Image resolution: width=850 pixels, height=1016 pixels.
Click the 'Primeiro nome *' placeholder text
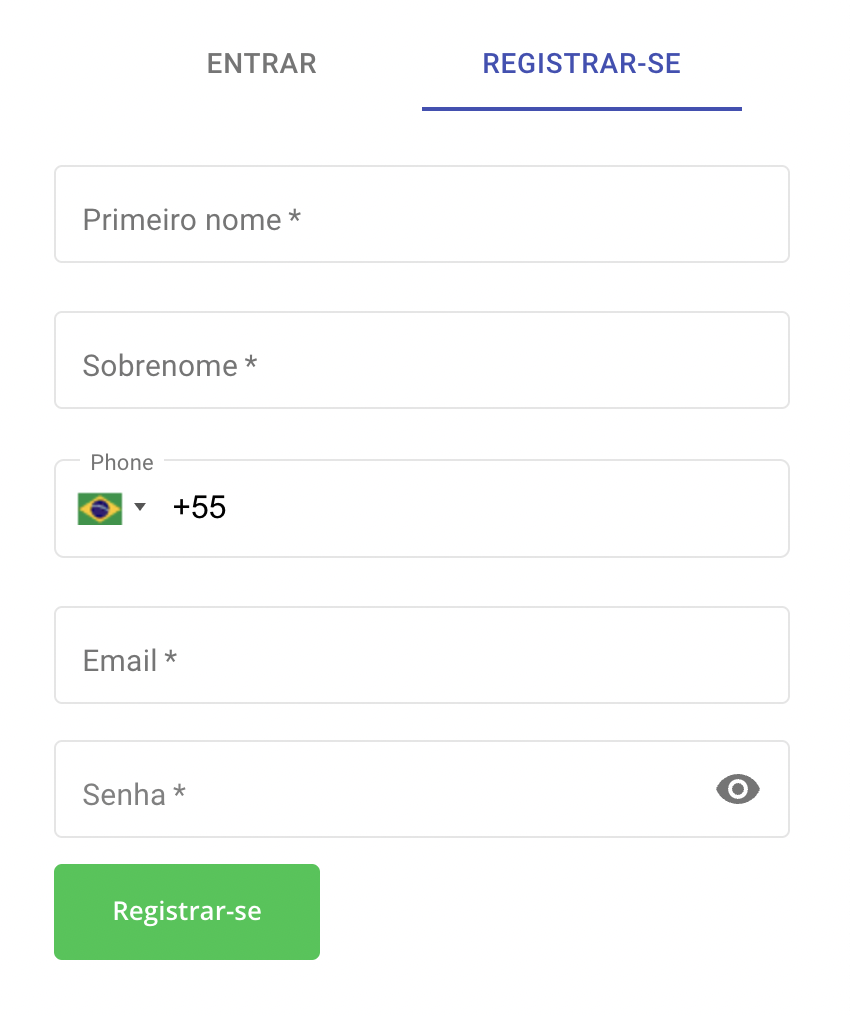191,219
